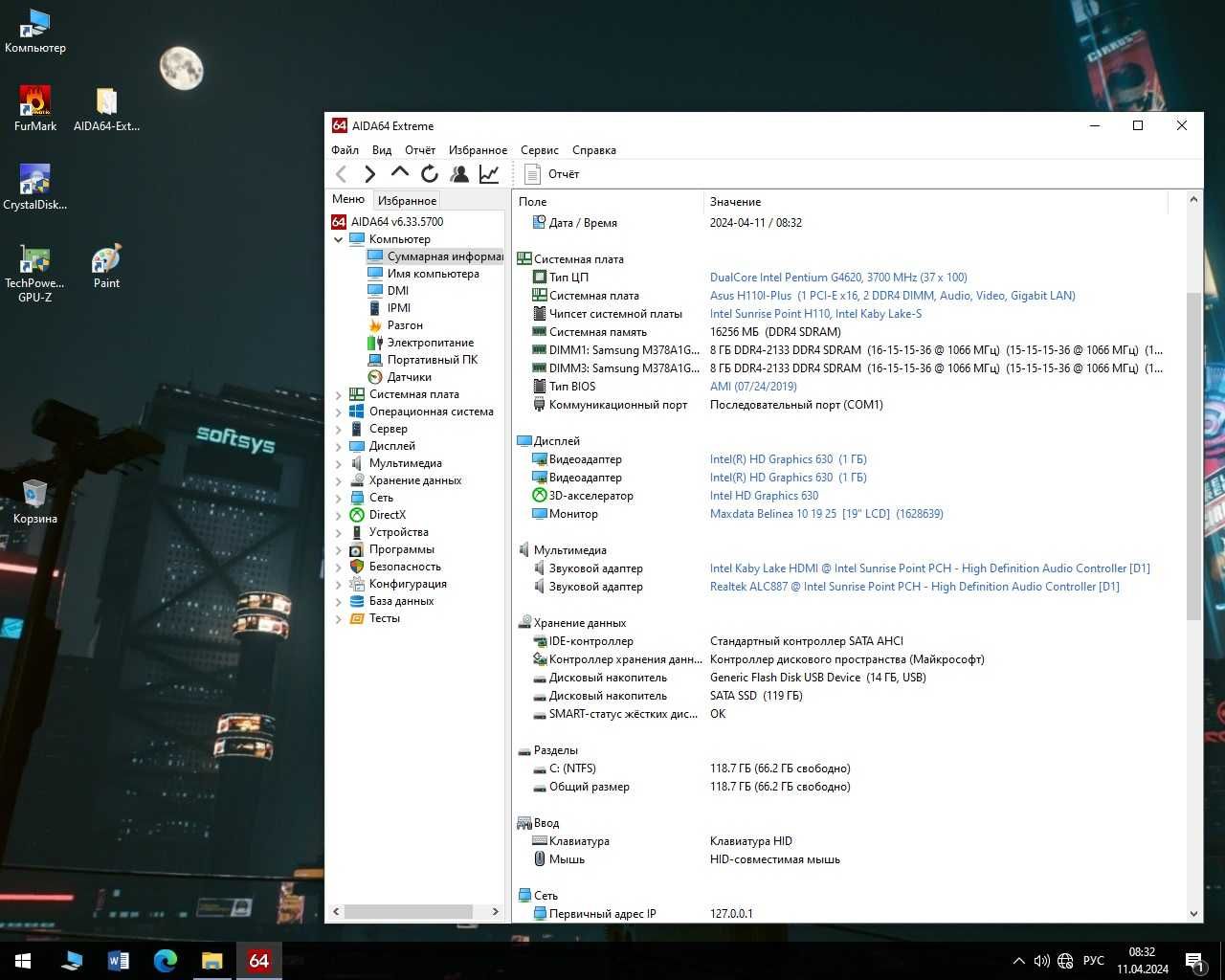Expand the DirectX tree node

(338, 515)
